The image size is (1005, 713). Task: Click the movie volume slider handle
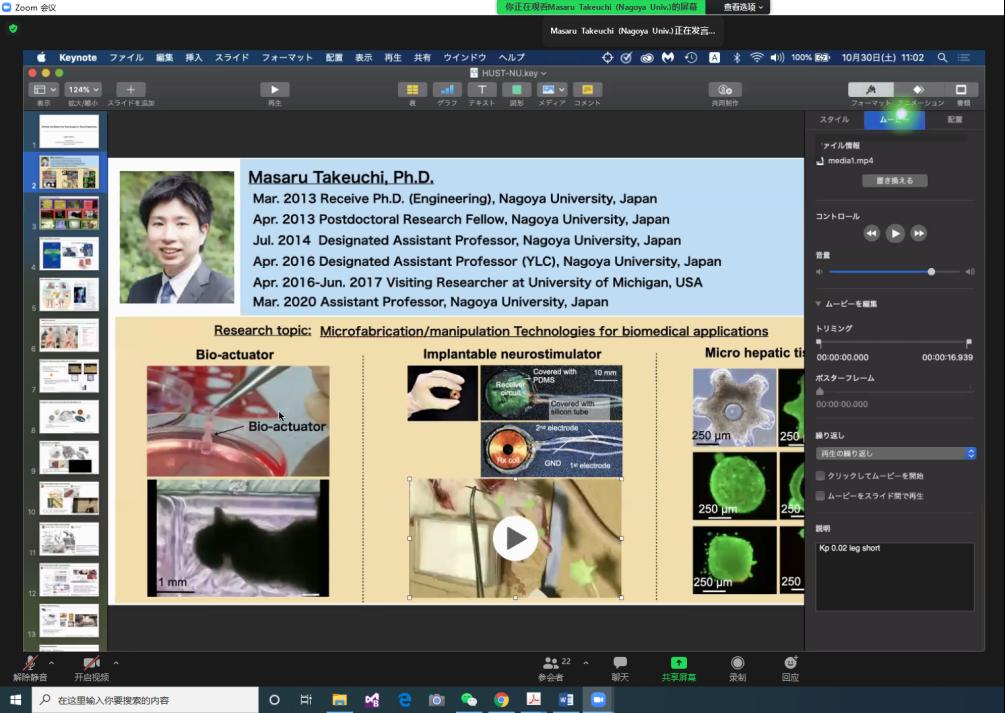[931, 272]
